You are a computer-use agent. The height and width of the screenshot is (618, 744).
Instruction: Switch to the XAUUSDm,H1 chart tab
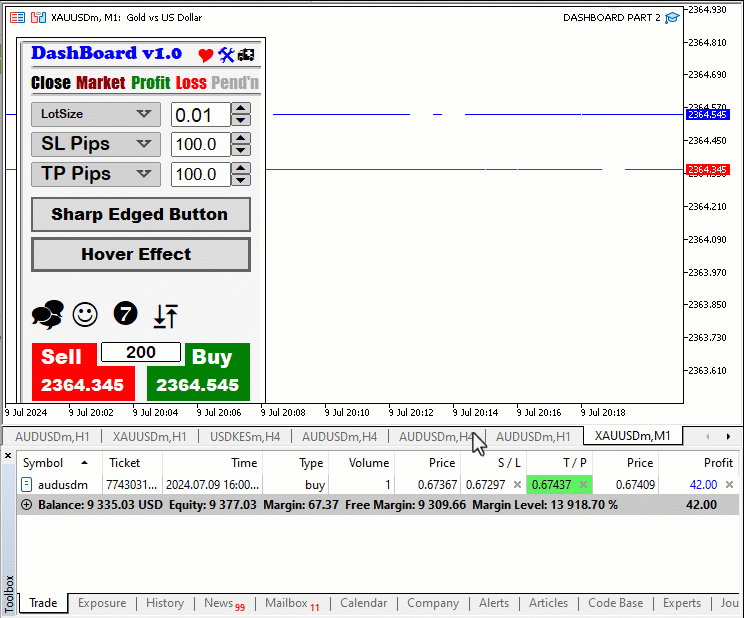149,437
